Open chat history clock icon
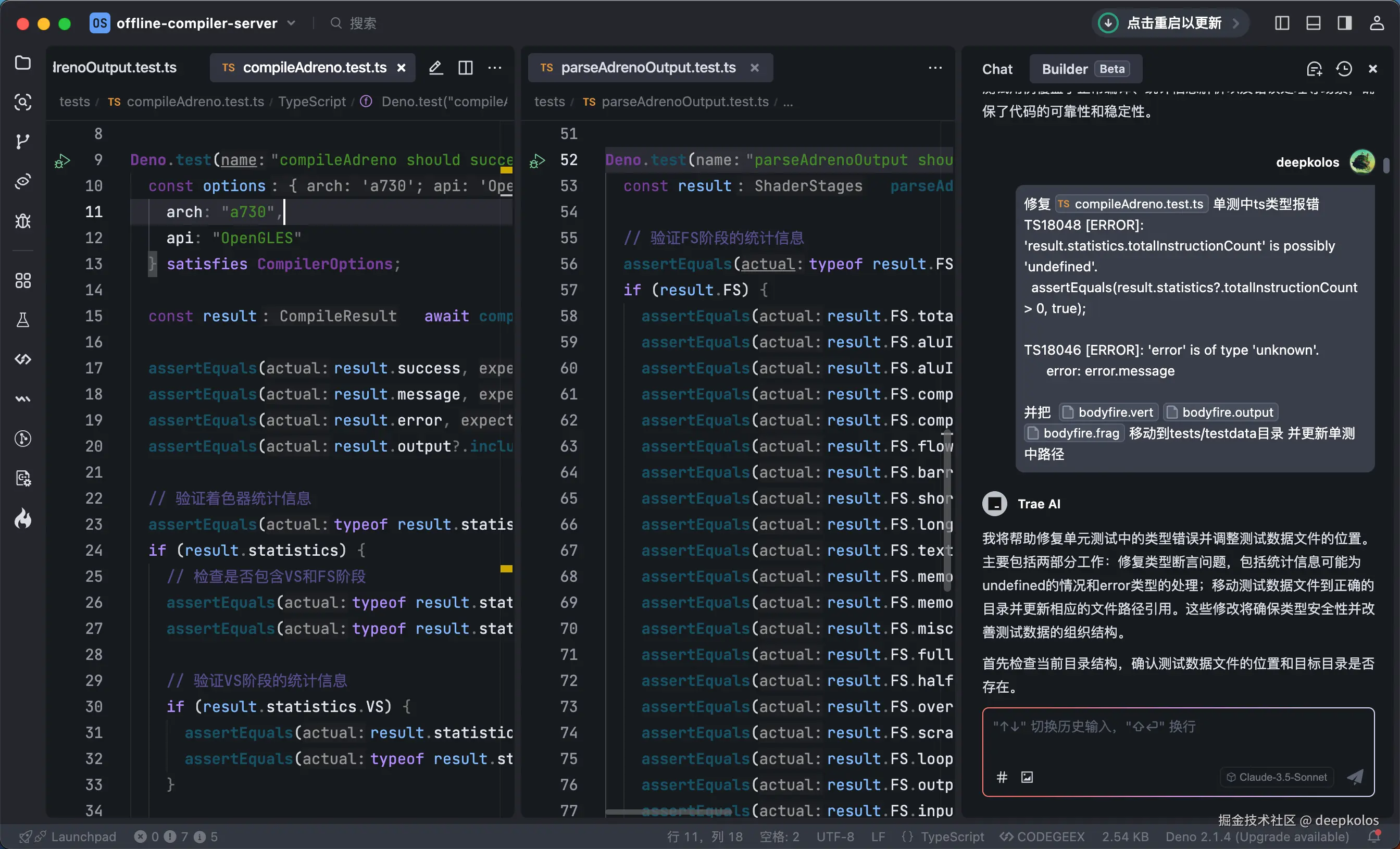Screen dimensions: 1400x849 [1344, 69]
